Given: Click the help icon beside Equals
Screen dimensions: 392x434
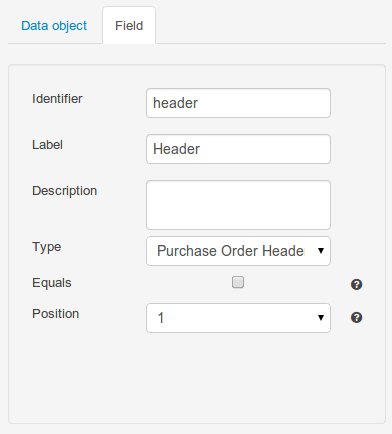Looking at the screenshot, I should tap(356, 284).
